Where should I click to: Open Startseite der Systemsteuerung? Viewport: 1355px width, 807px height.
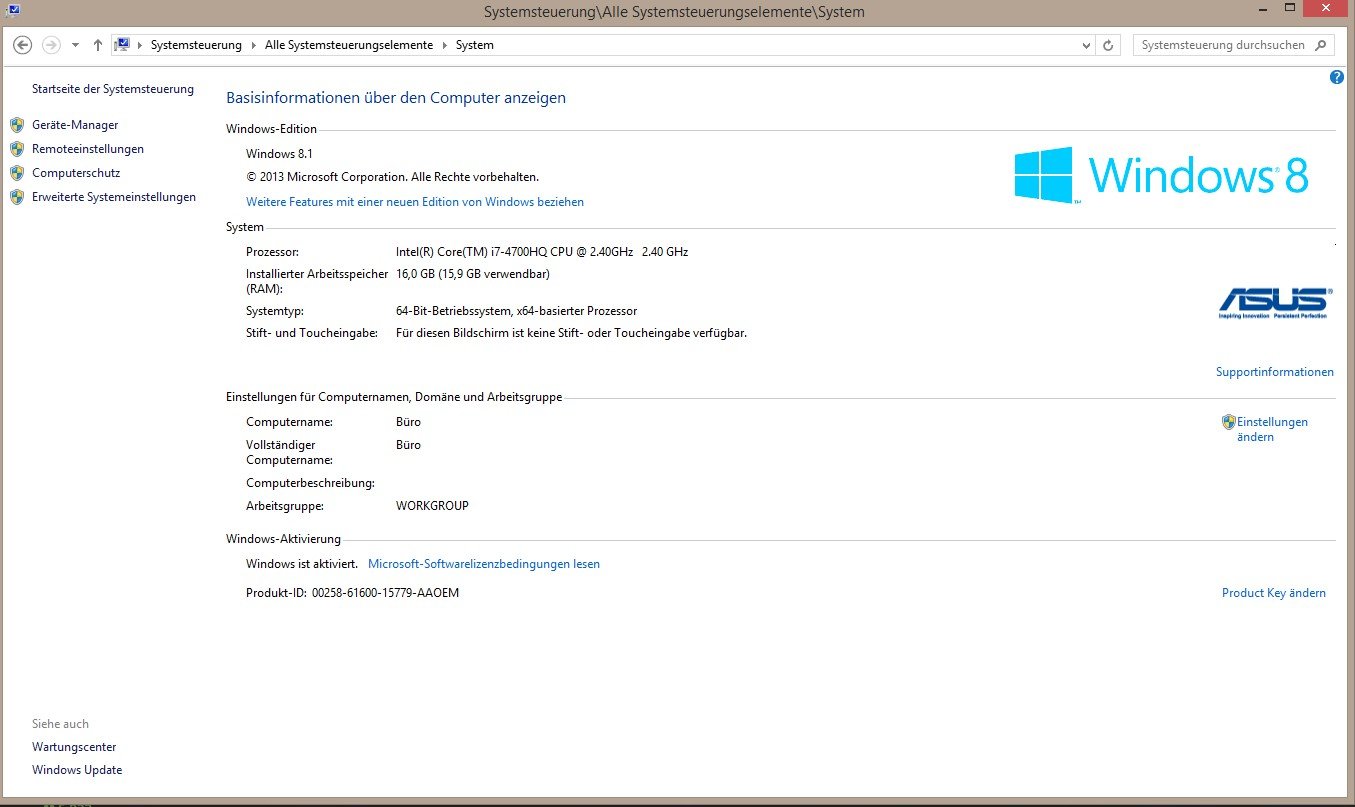pyautogui.click(x=113, y=89)
